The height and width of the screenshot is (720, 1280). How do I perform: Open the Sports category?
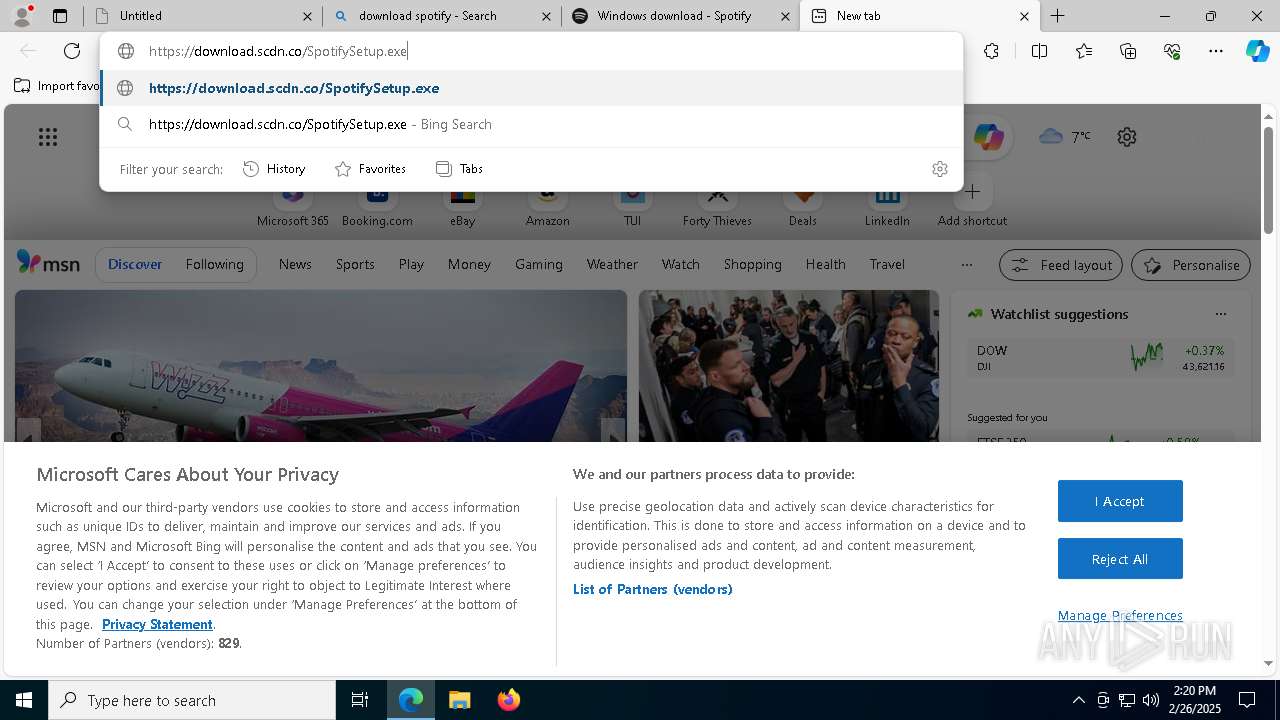tap(355, 264)
